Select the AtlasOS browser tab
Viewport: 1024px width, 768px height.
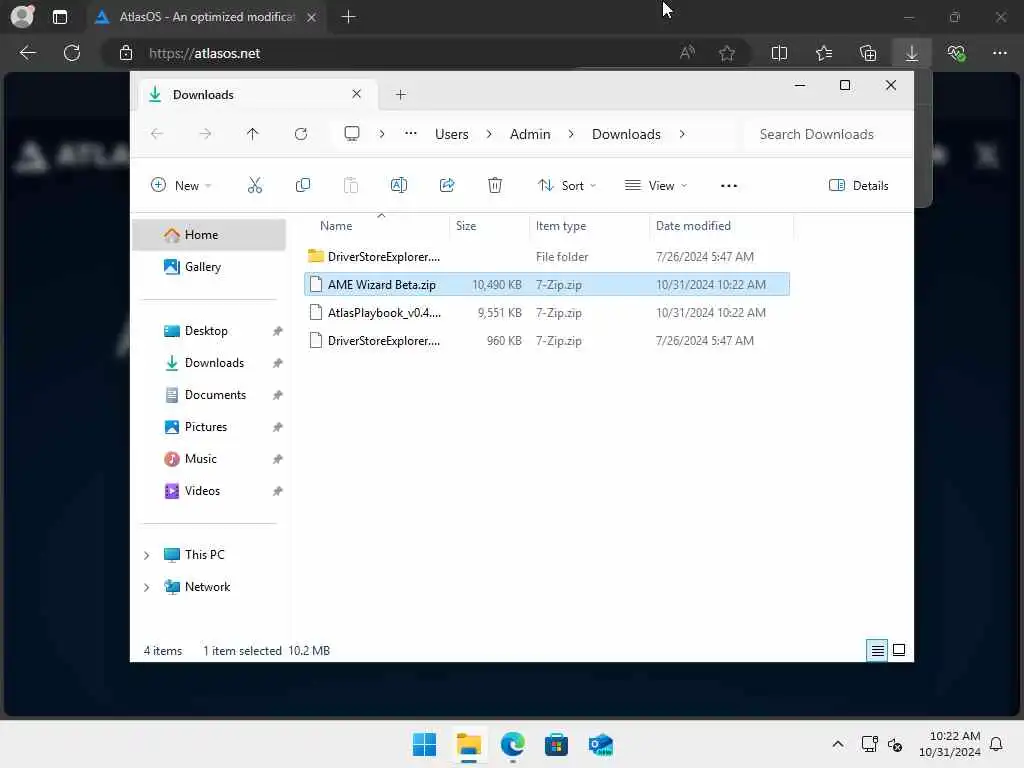coord(206,17)
